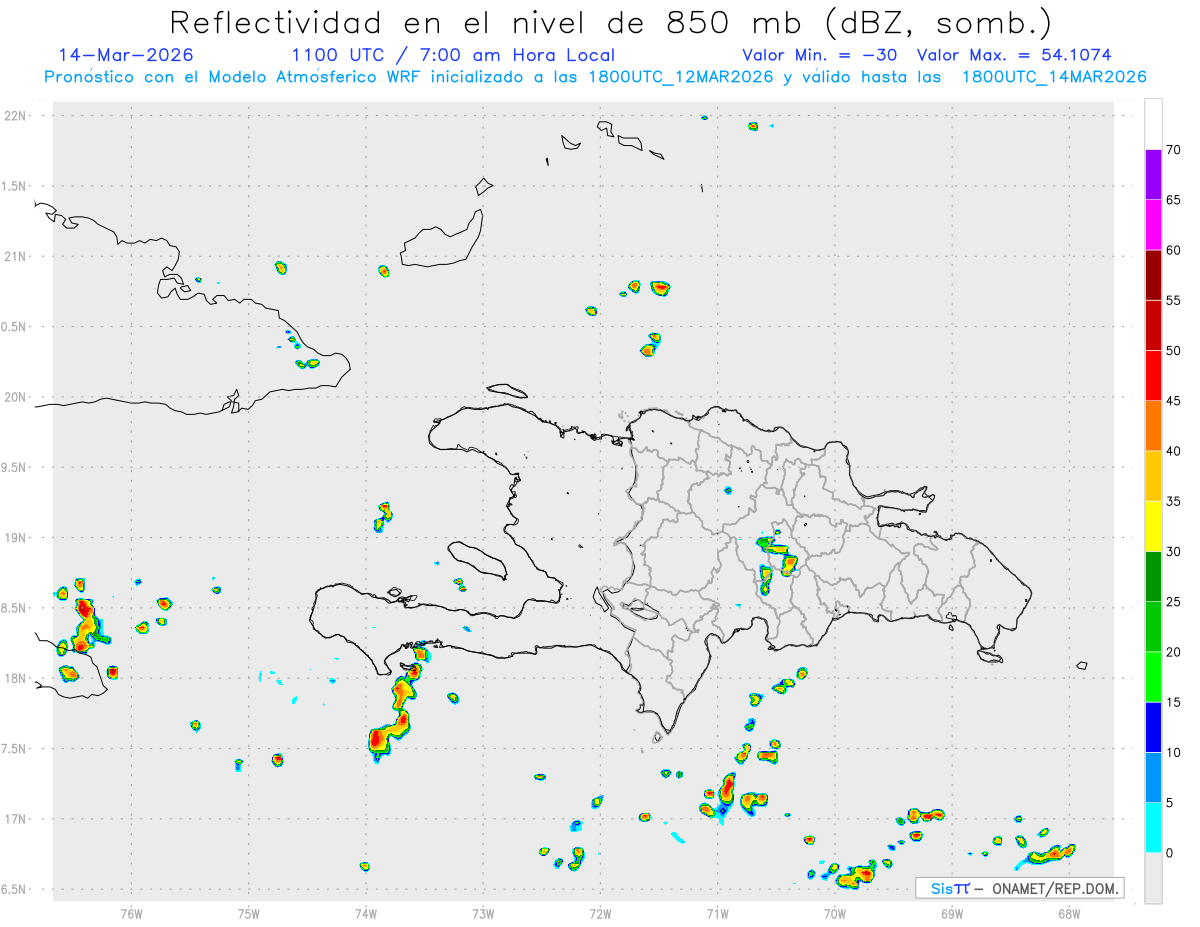1200x927 pixels.
Task: Click the gold 35-40 dBZ color band
Action: 1153,476
